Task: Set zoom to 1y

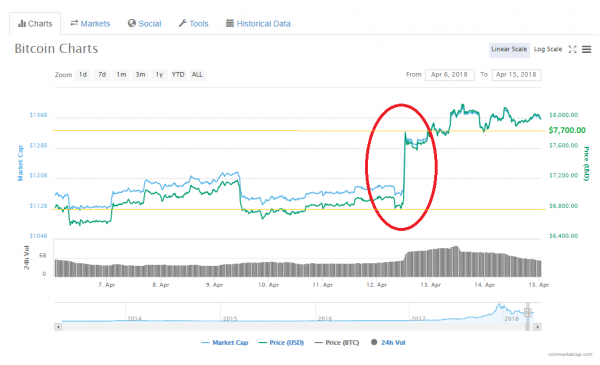Action: tap(159, 75)
